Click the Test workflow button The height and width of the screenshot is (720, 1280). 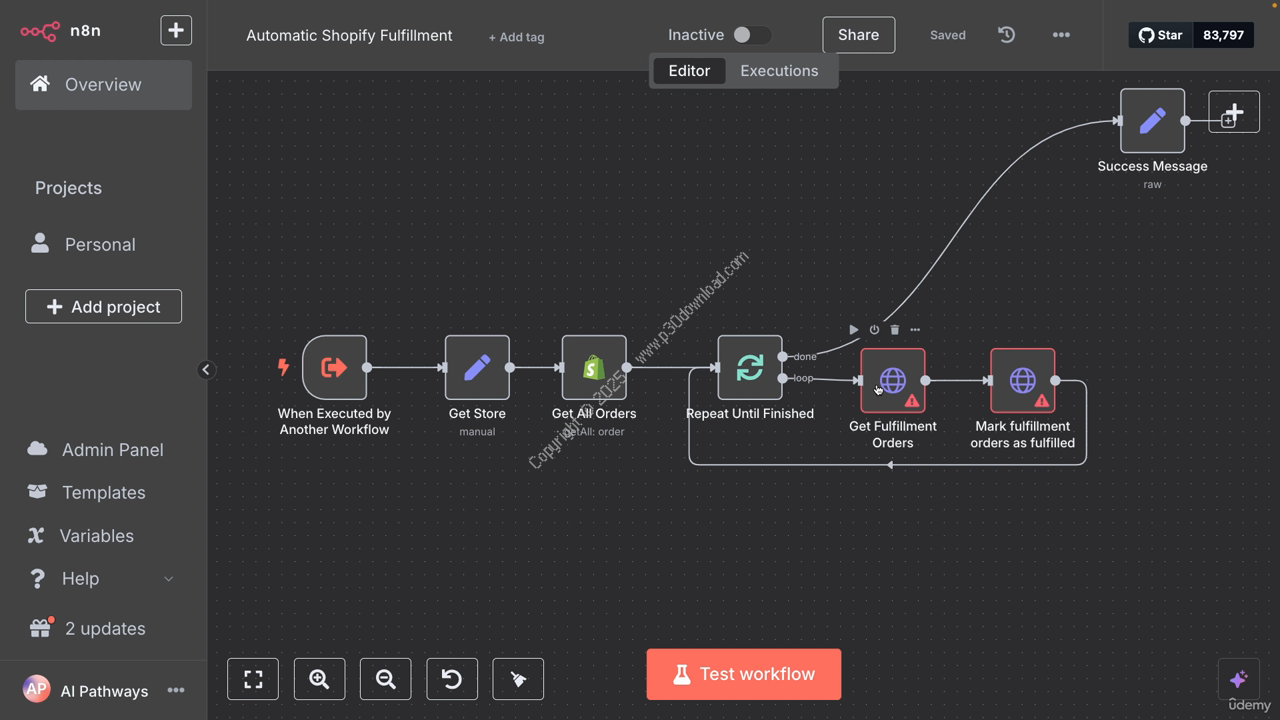click(x=744, y=674)
